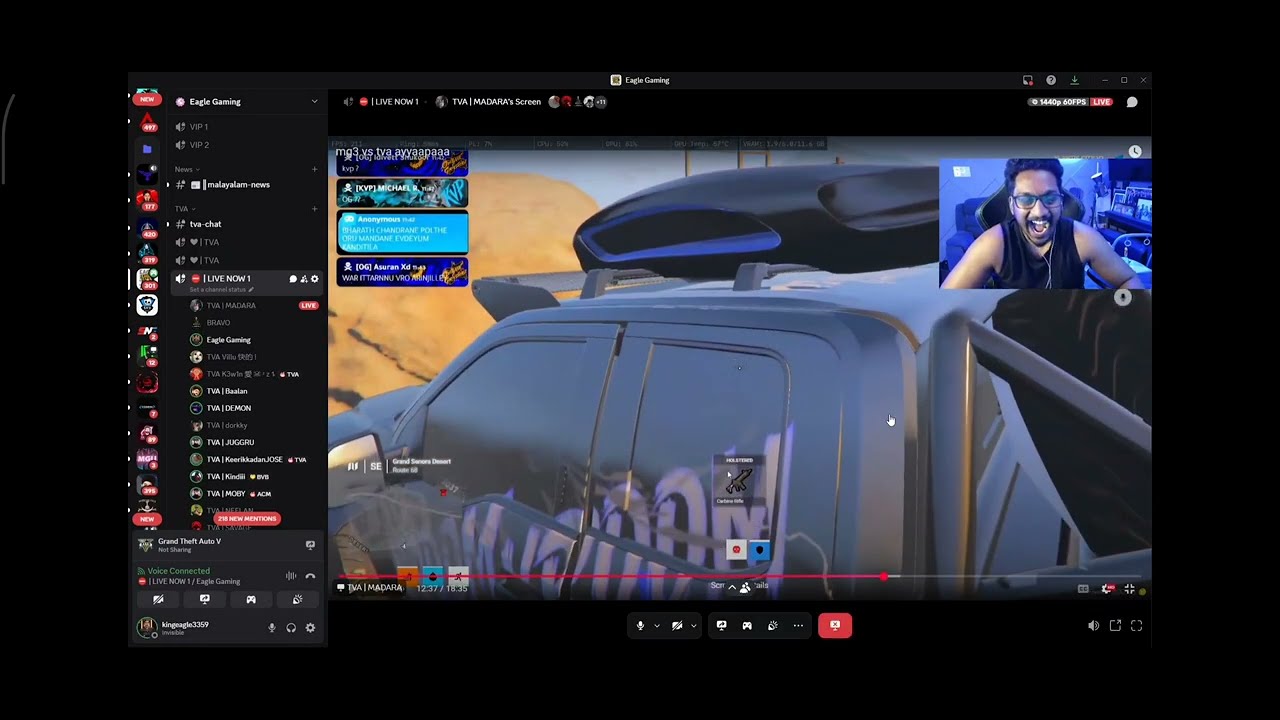Toggle captions in the video player
The width and height of the screenshot is (1280, 720).
pyautogui.click(x=1083, y=589)
